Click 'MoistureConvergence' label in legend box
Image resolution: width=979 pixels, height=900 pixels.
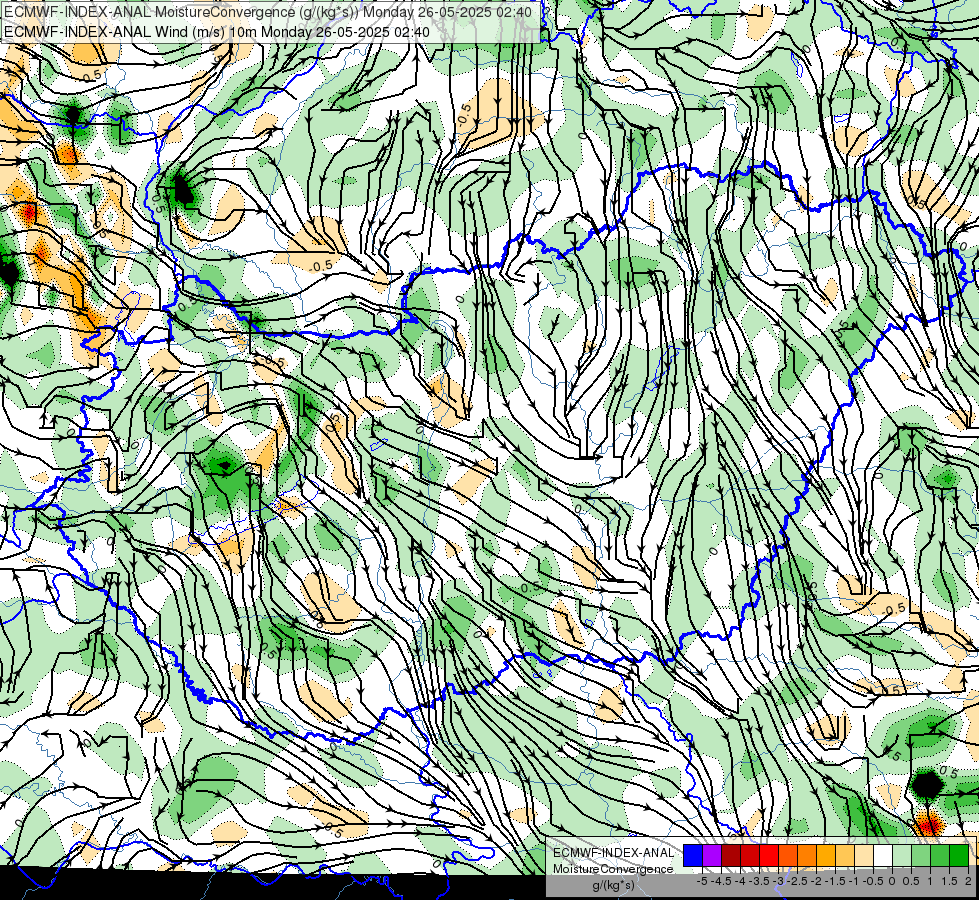coord(613,869)
